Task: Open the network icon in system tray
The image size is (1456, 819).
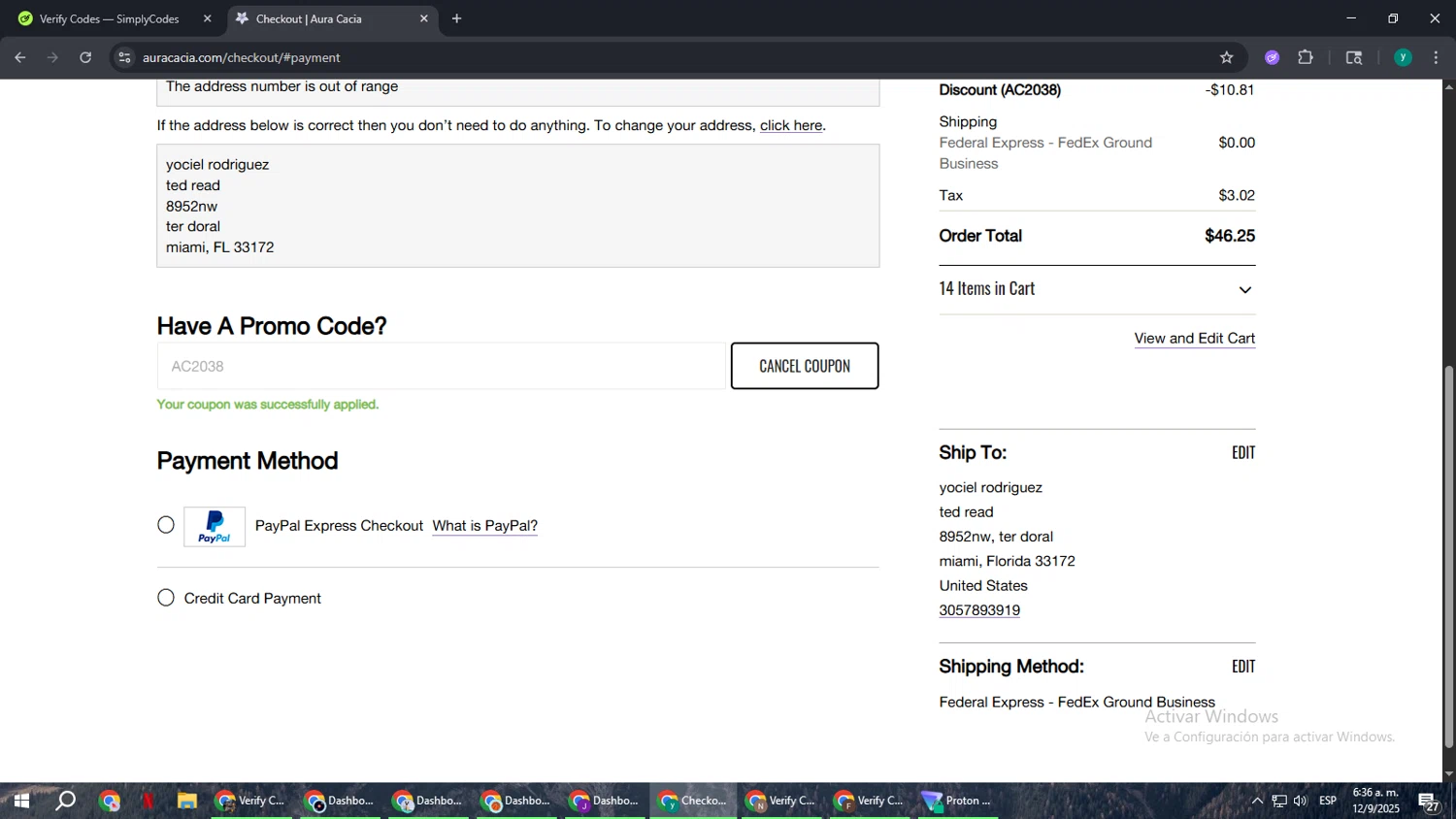Action: click(x=1279, y=801)
